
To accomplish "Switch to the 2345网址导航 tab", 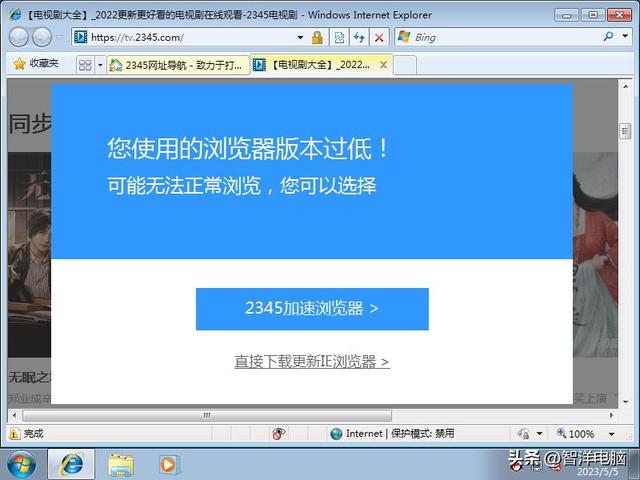I will pyautogui.click(x=178, y=65).
